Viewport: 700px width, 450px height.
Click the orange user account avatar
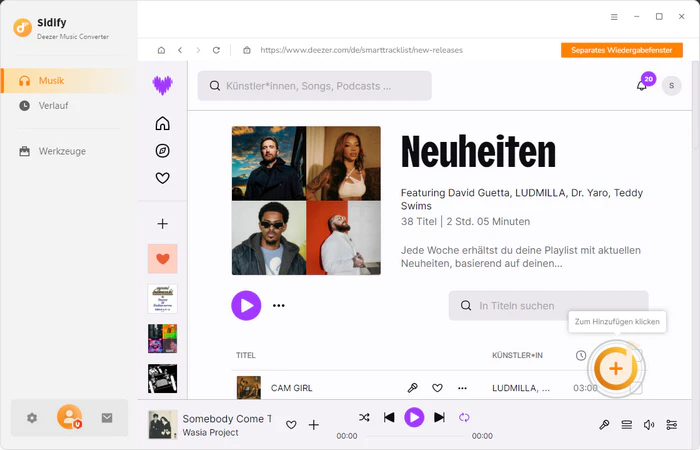(69, 417)
